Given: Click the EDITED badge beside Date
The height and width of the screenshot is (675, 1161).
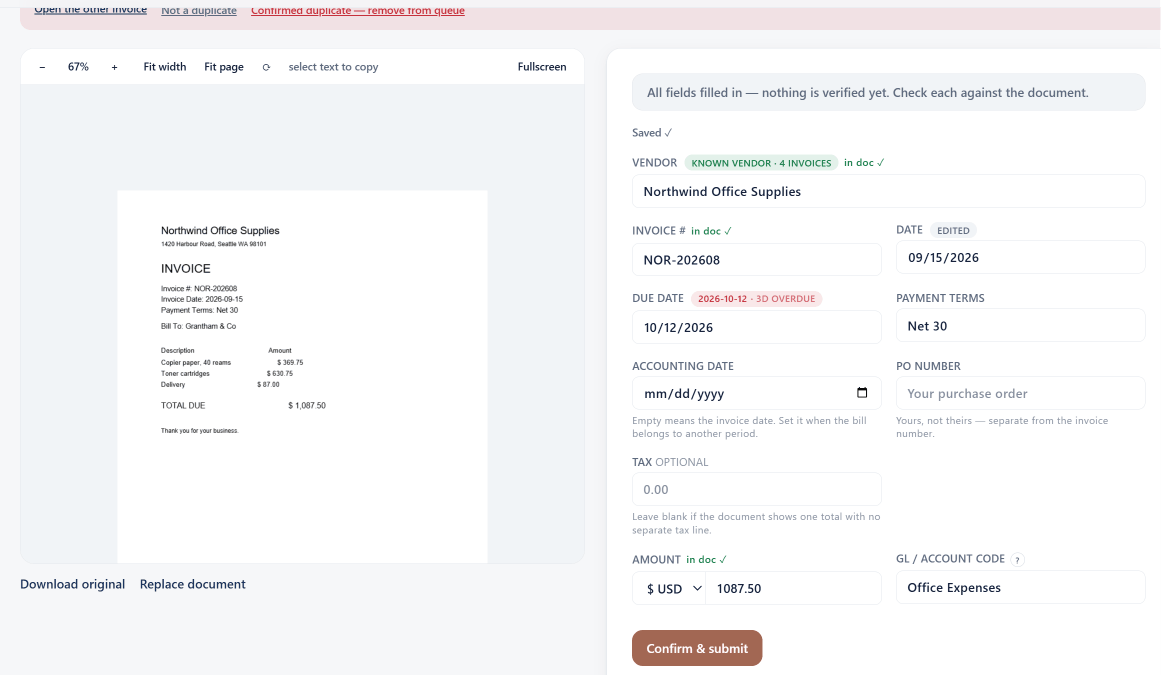Looking at the screenshot, I should tap(954, 230).
